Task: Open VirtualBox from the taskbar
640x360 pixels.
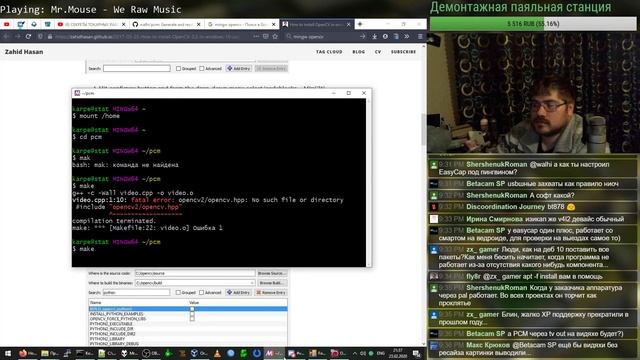Action: point(199,353)
